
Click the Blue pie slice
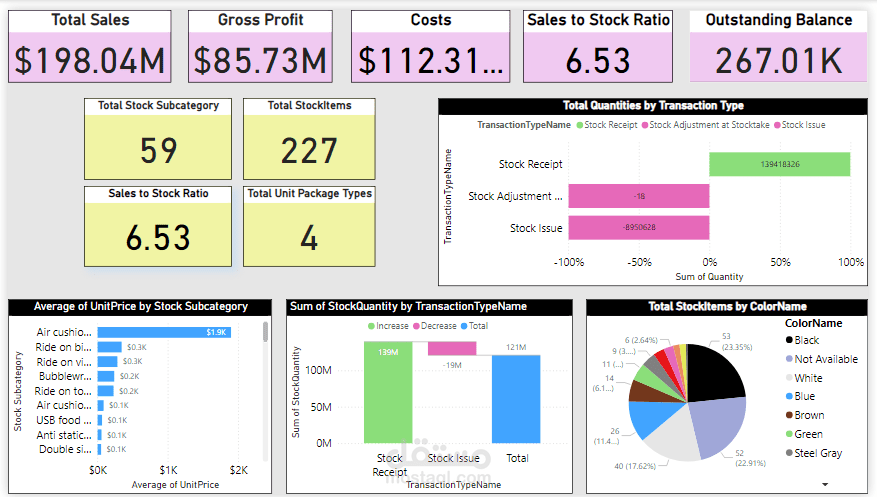[x=652, y=418]
